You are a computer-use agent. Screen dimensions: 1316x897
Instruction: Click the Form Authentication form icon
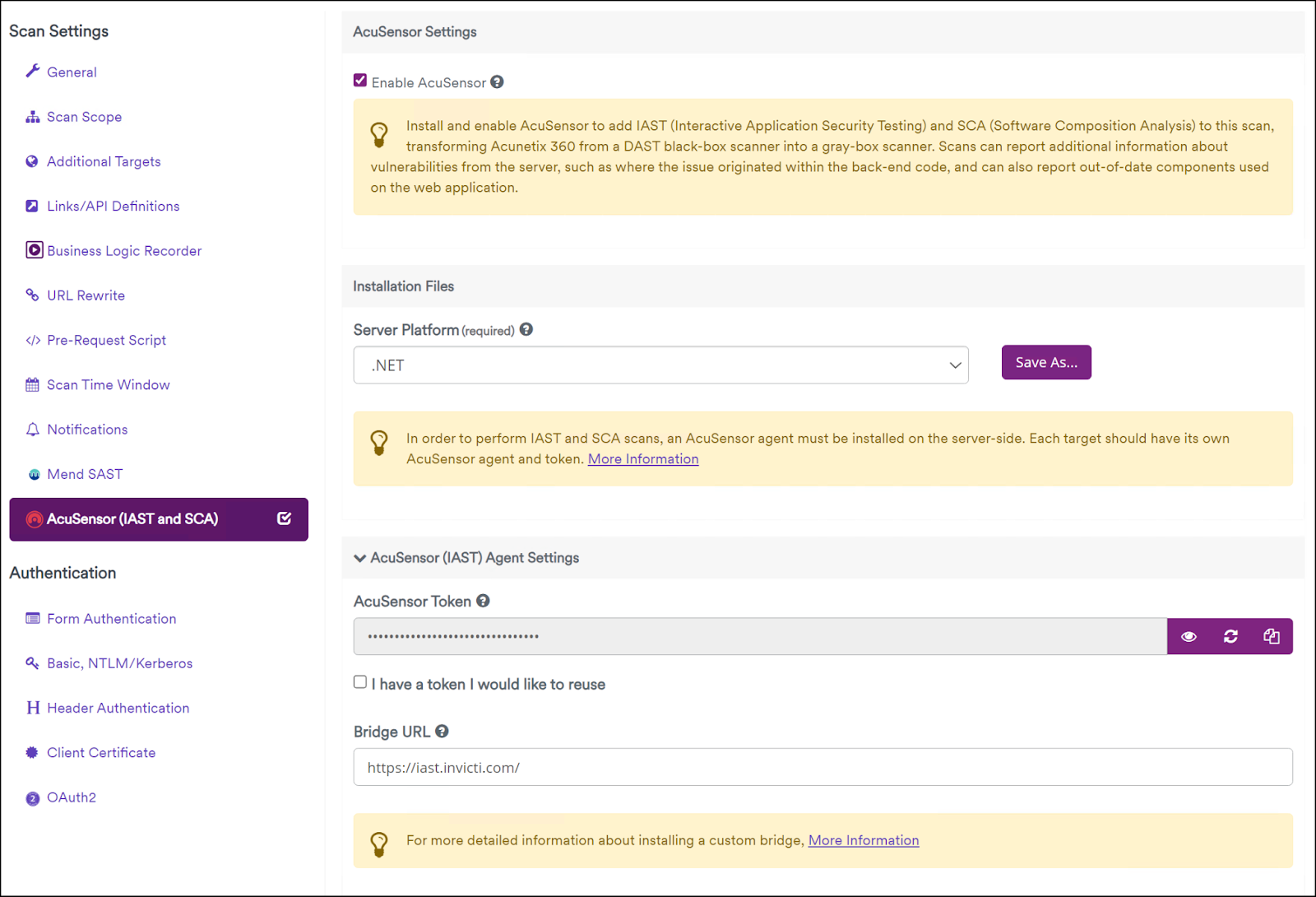(x=32, y=618)
